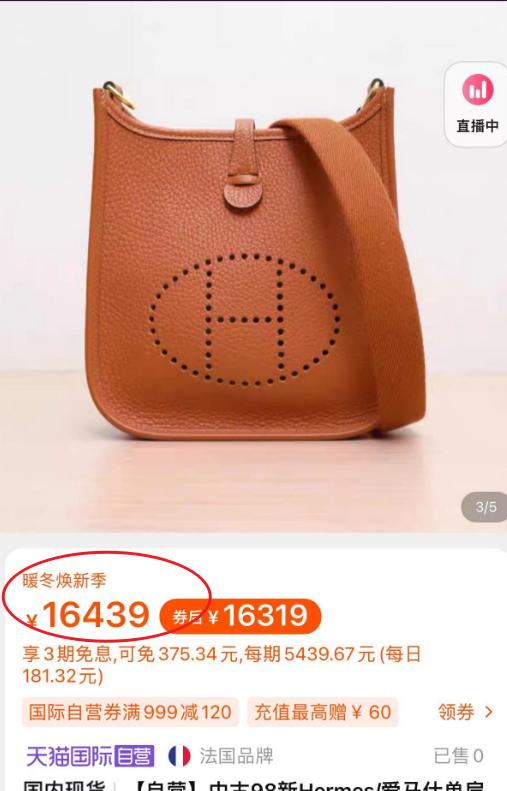The height and width of the screenshot is (791, 507).
Task: Open the 3/5 image counter indicator
Action: [484, 507]
